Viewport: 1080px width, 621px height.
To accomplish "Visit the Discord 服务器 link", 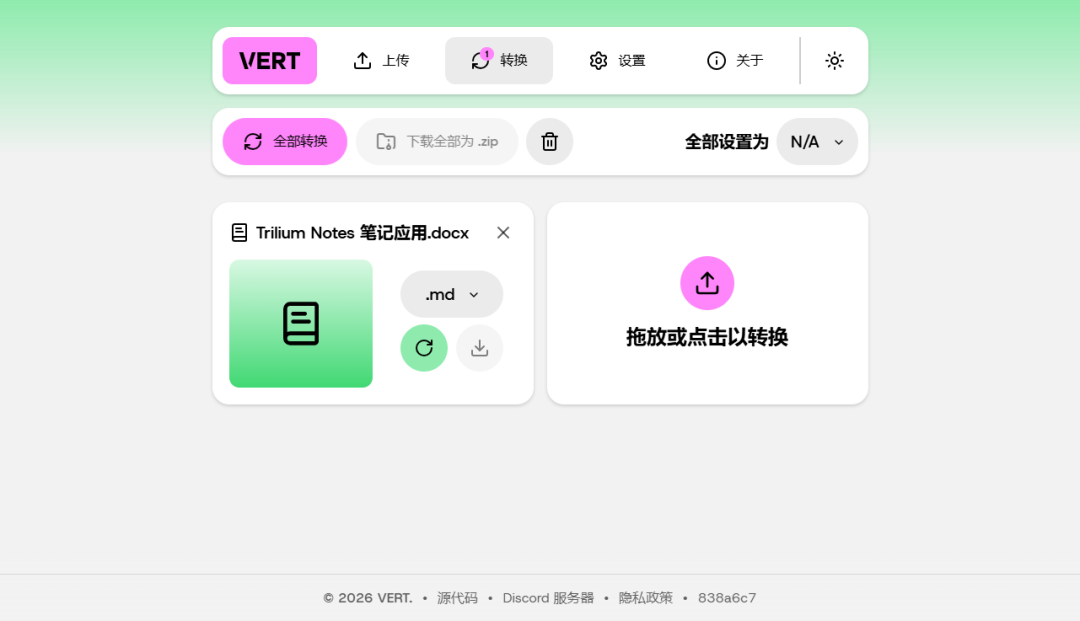I will pos(546,597).
